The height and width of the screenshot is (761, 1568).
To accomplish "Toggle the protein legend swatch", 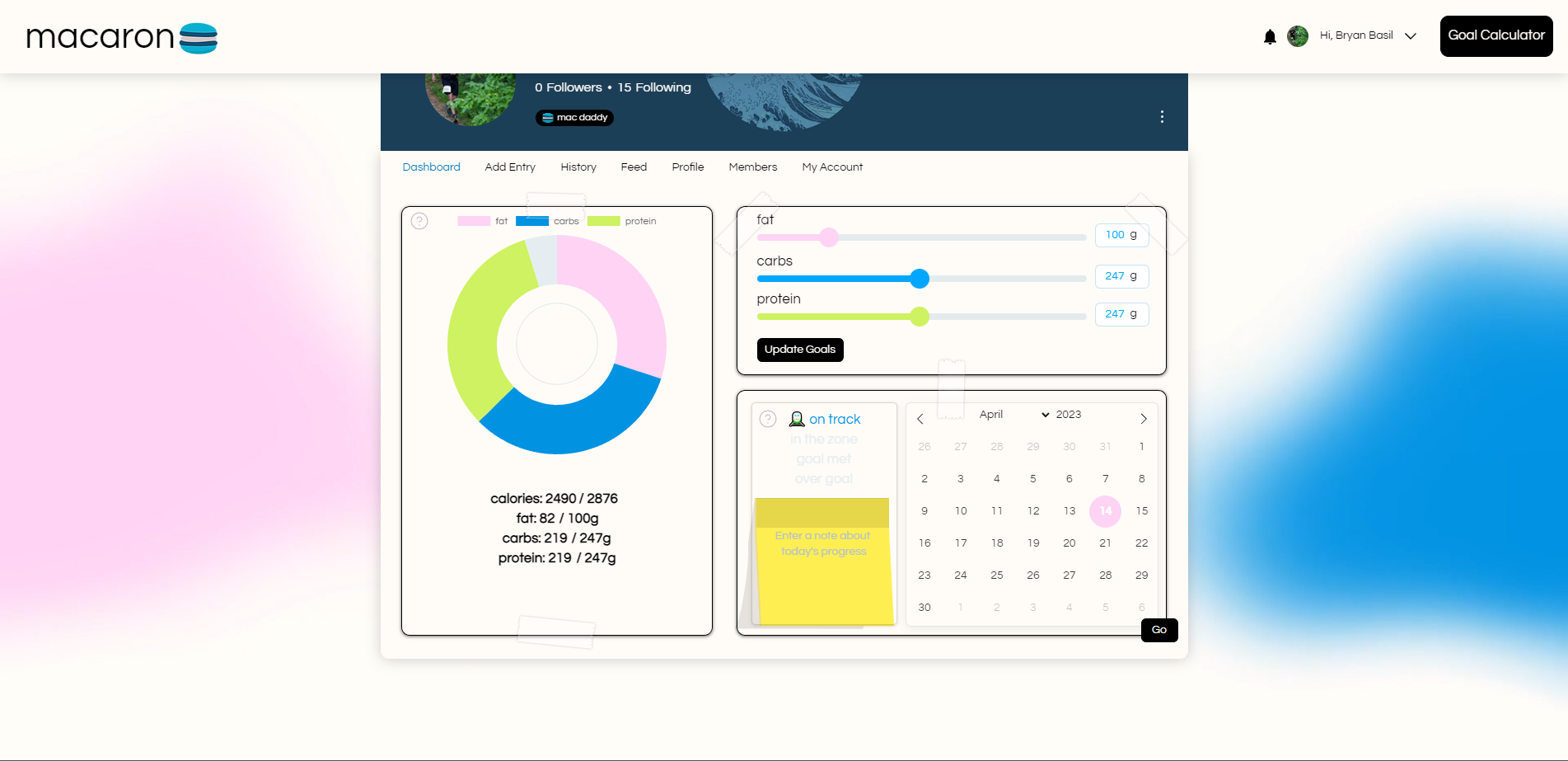I will pyautogui.click(x=604, y=221).
